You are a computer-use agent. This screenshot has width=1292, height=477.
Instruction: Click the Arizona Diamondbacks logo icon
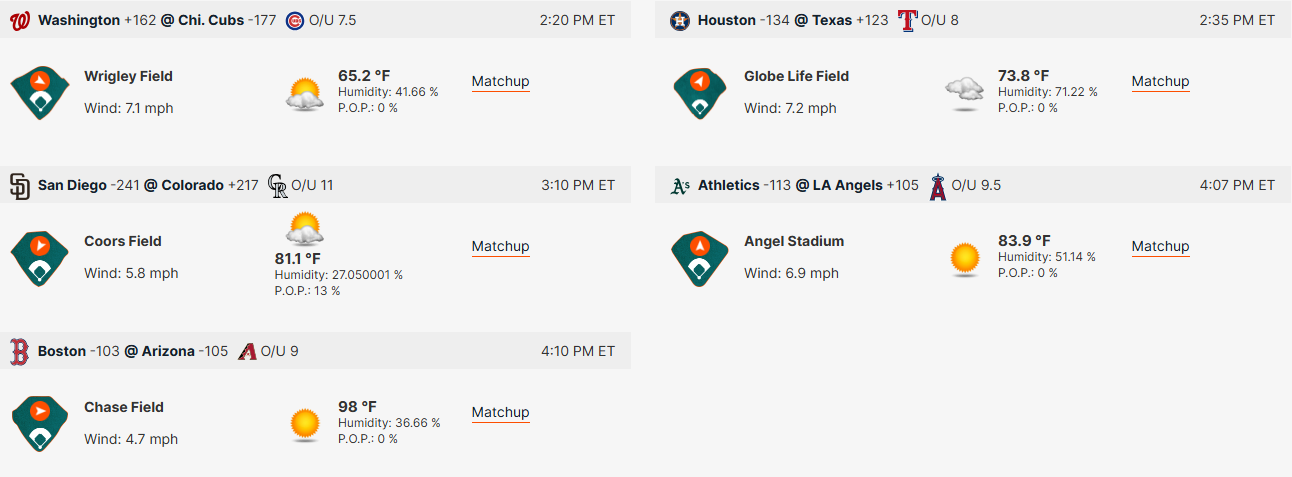tap(248, 351)
